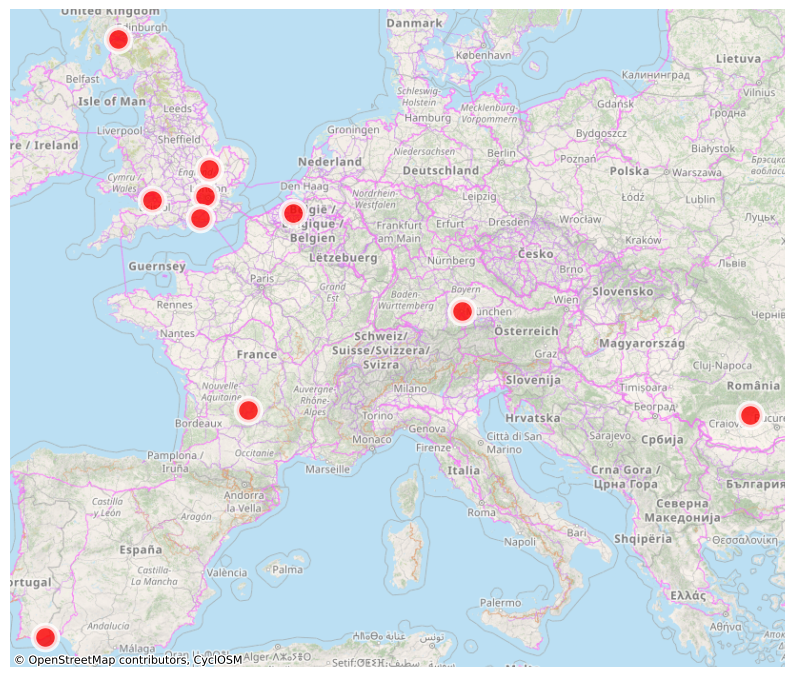This screenshot has width=795, height=677.
Task: Click the Slovensko country label
Action: (x=623, y=292)
